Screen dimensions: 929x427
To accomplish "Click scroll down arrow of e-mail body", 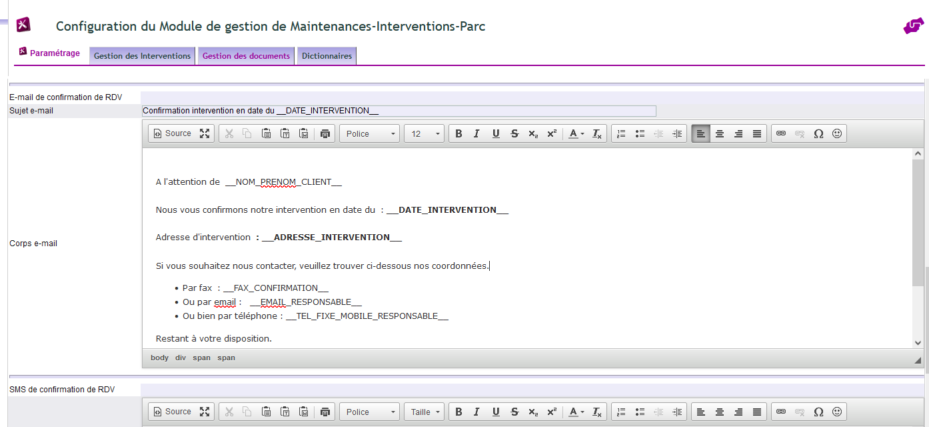I will (918, 342).
